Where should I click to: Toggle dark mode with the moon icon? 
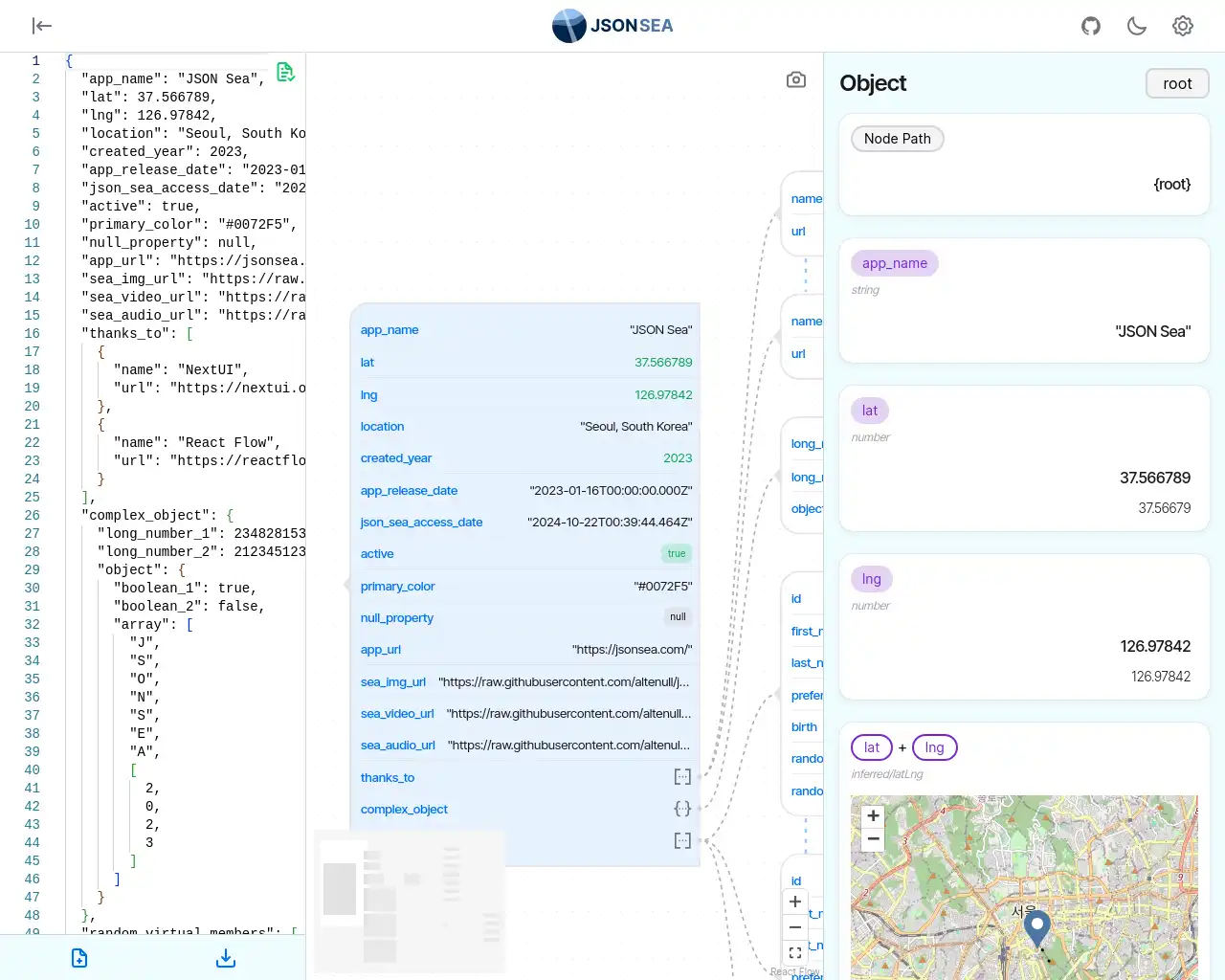(x=1137, y=26)
